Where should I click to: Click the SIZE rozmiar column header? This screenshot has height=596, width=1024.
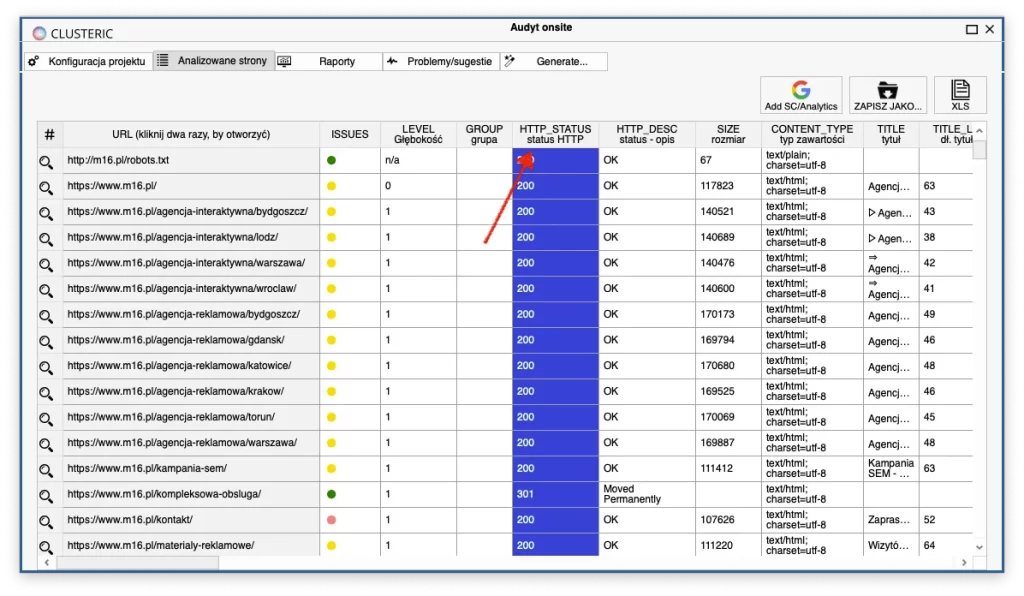point(728,134)
